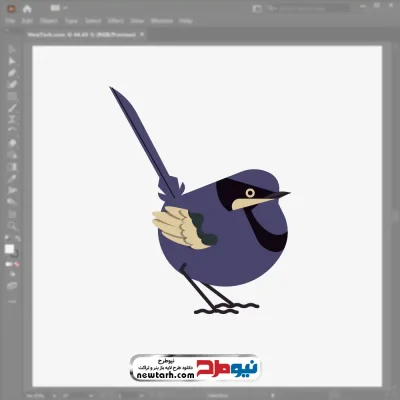The image size is (400, 400).
Task: Click the Change Screen Mode icon
Action: point(12,286)
